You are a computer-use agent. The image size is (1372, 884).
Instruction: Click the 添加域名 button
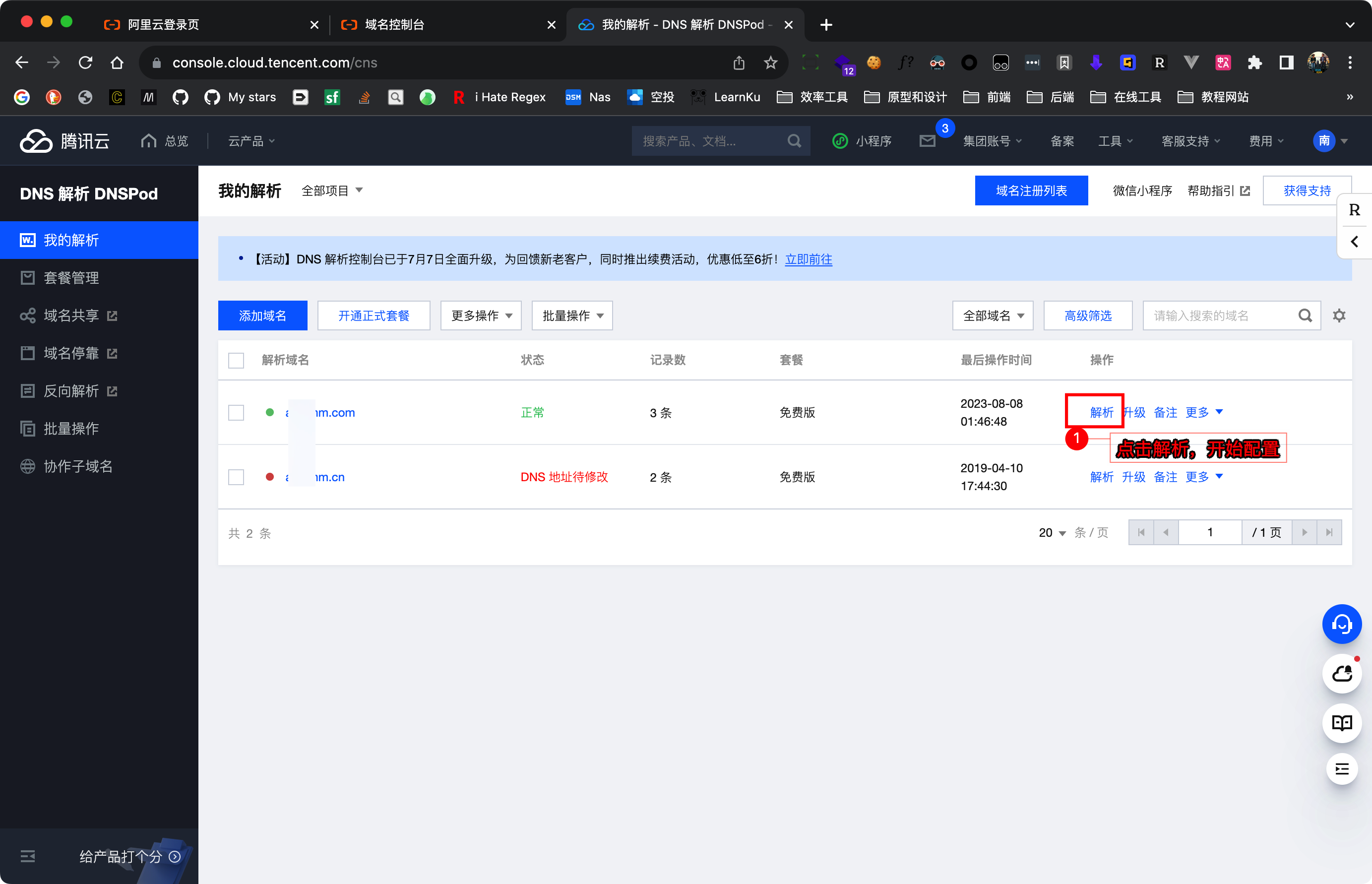[x=262, y=315]
